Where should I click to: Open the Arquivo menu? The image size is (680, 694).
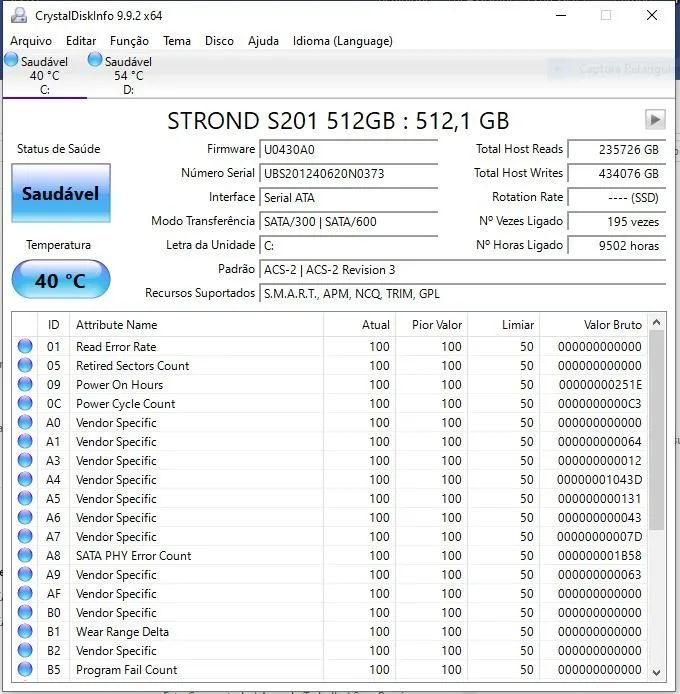31,41
